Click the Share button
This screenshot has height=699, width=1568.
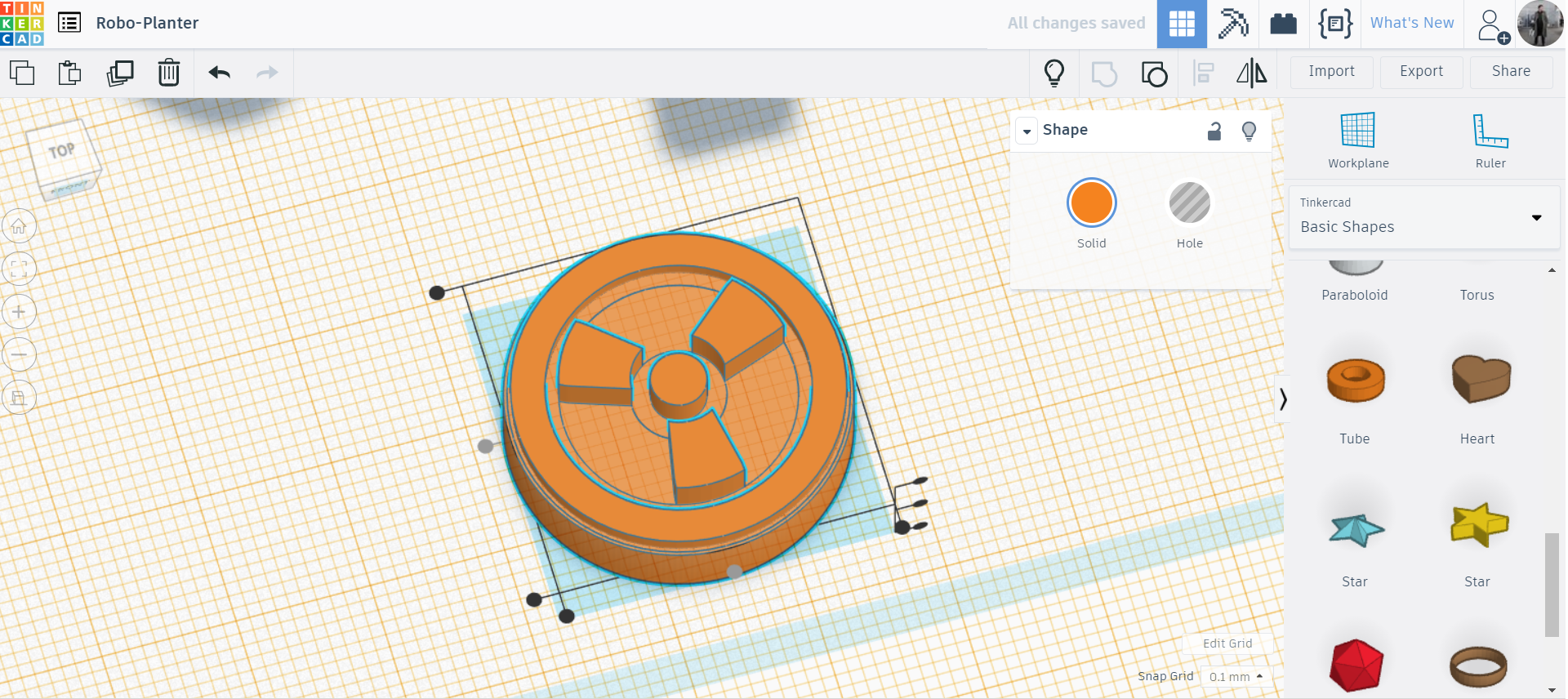pyautogui.click(x=1511, y=72)
